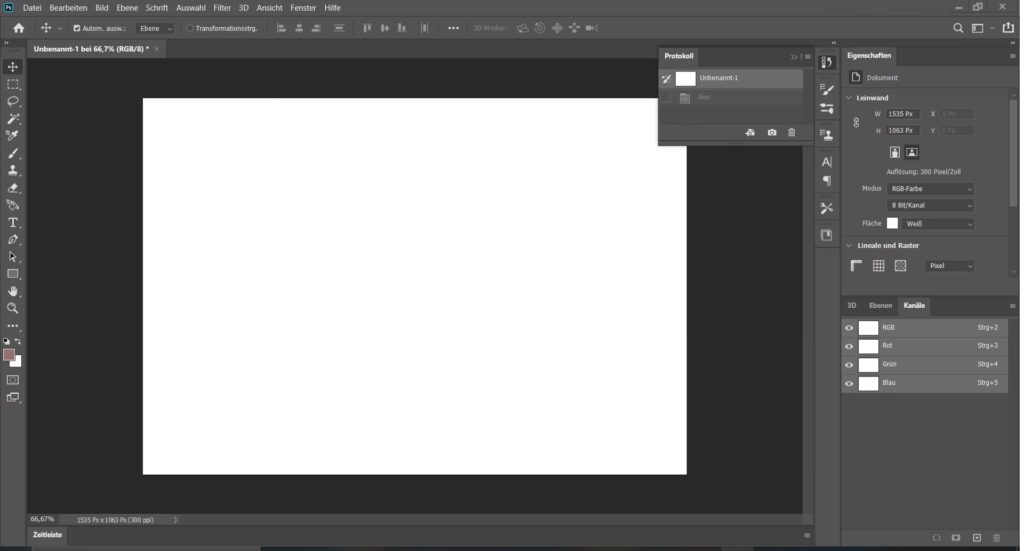Select the Zoom tool
Screen dimensions: 1024x551
click(x=13, y=308)
